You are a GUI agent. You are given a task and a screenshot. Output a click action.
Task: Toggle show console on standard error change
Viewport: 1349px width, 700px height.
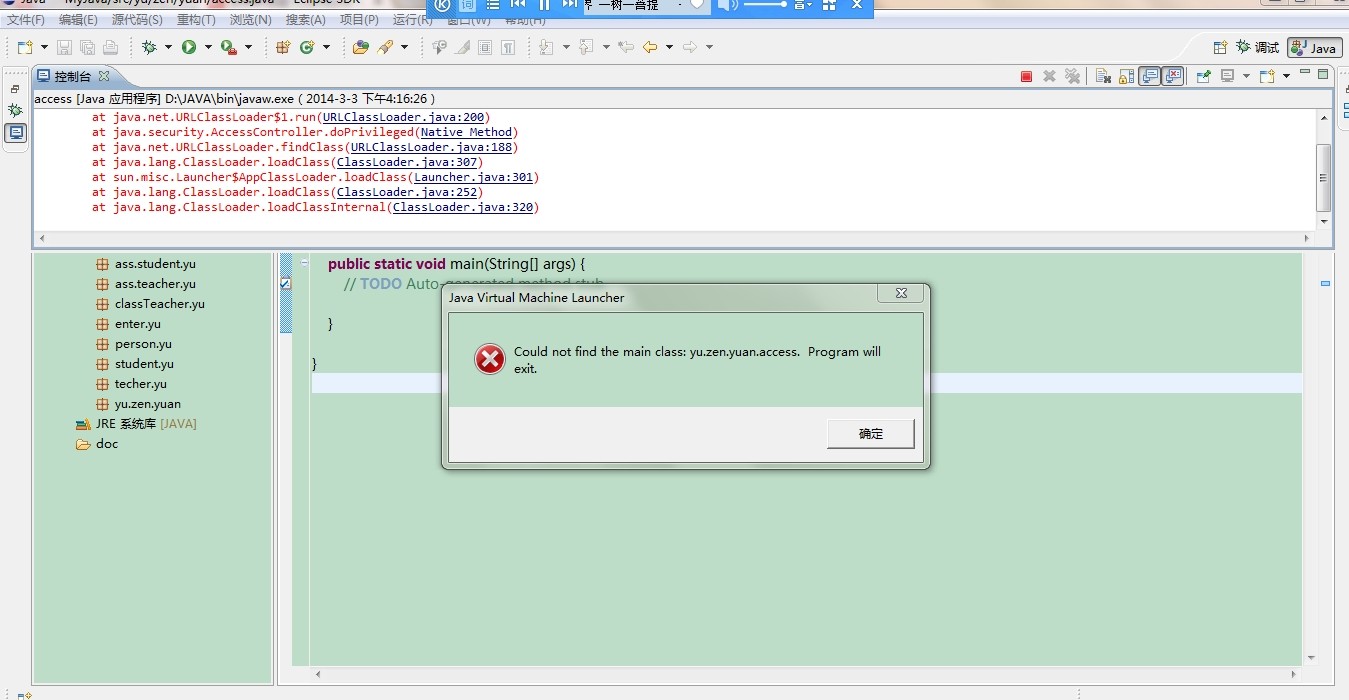point(1173,76)
